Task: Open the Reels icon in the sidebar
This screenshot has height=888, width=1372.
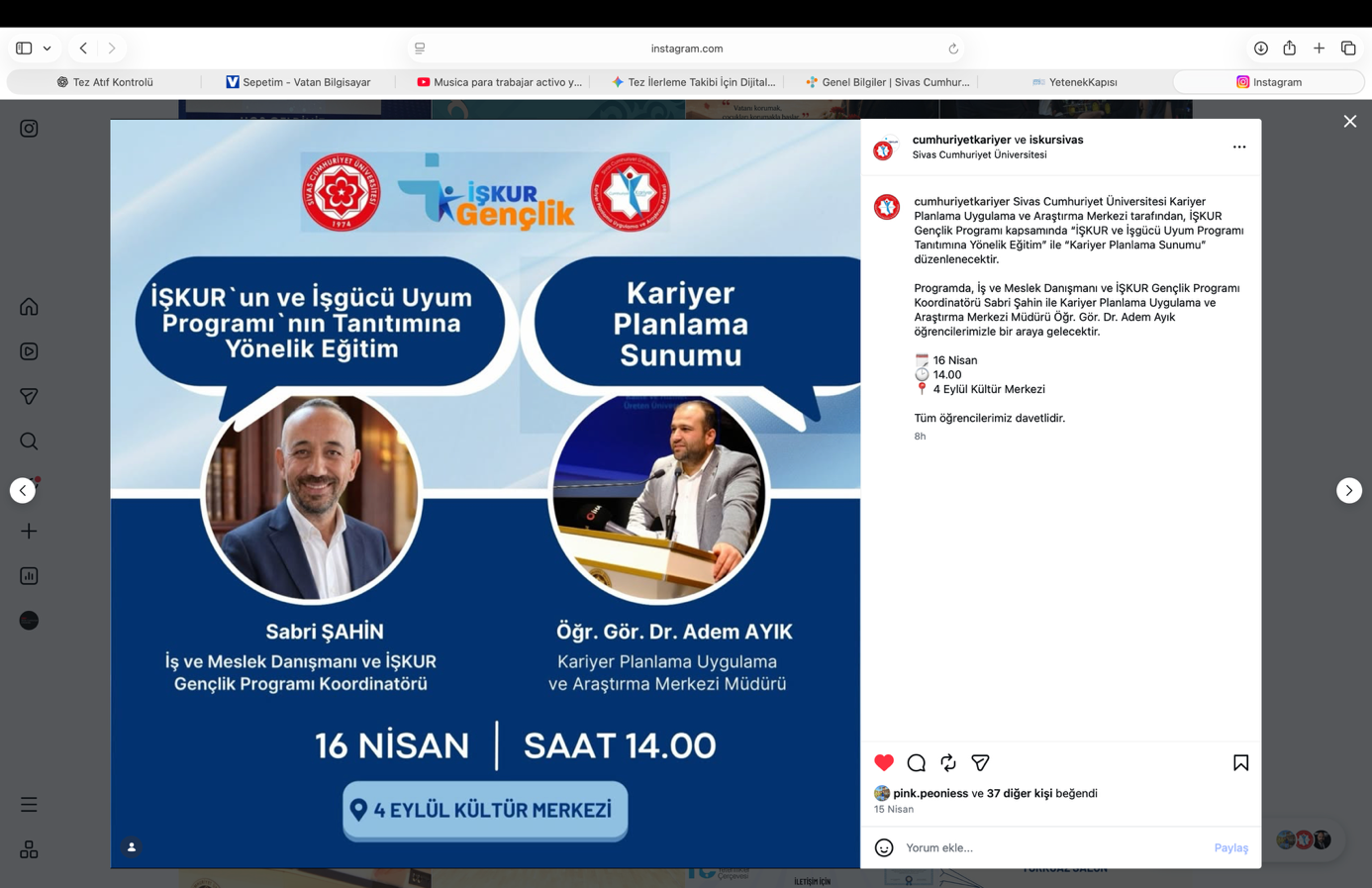Action: (29, 351)
